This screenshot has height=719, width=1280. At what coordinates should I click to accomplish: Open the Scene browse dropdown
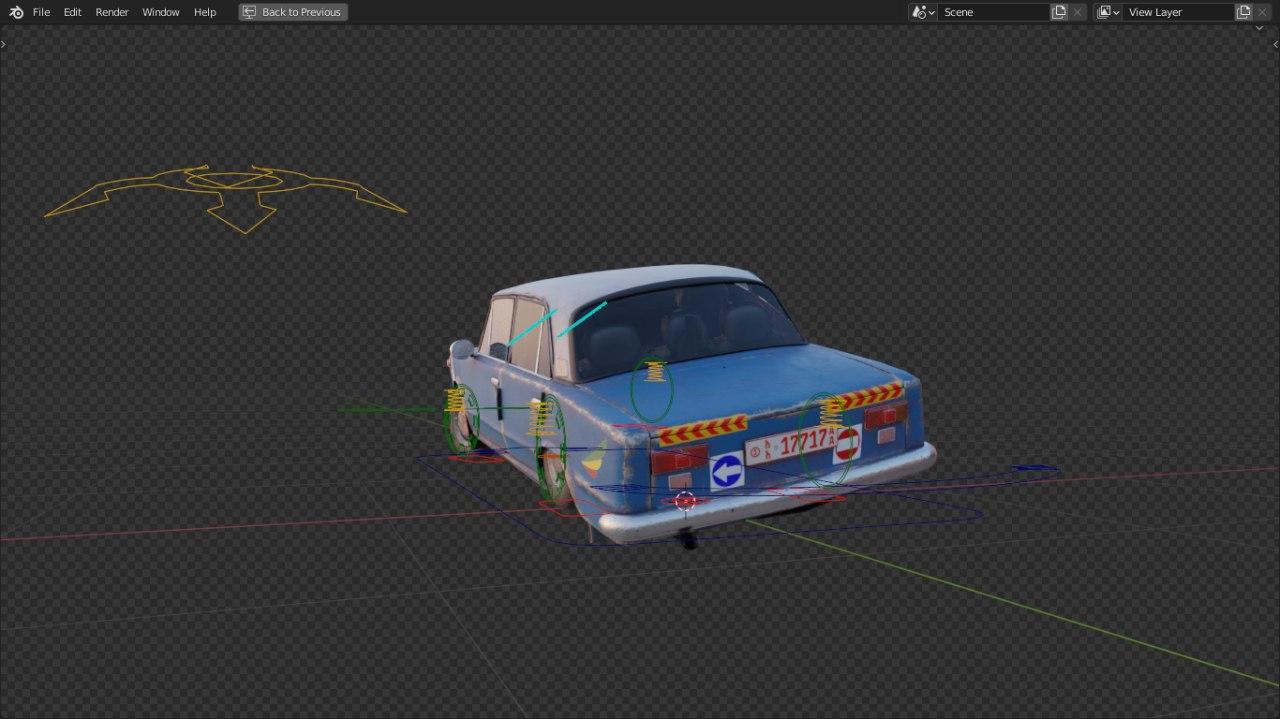click(922, 12)
